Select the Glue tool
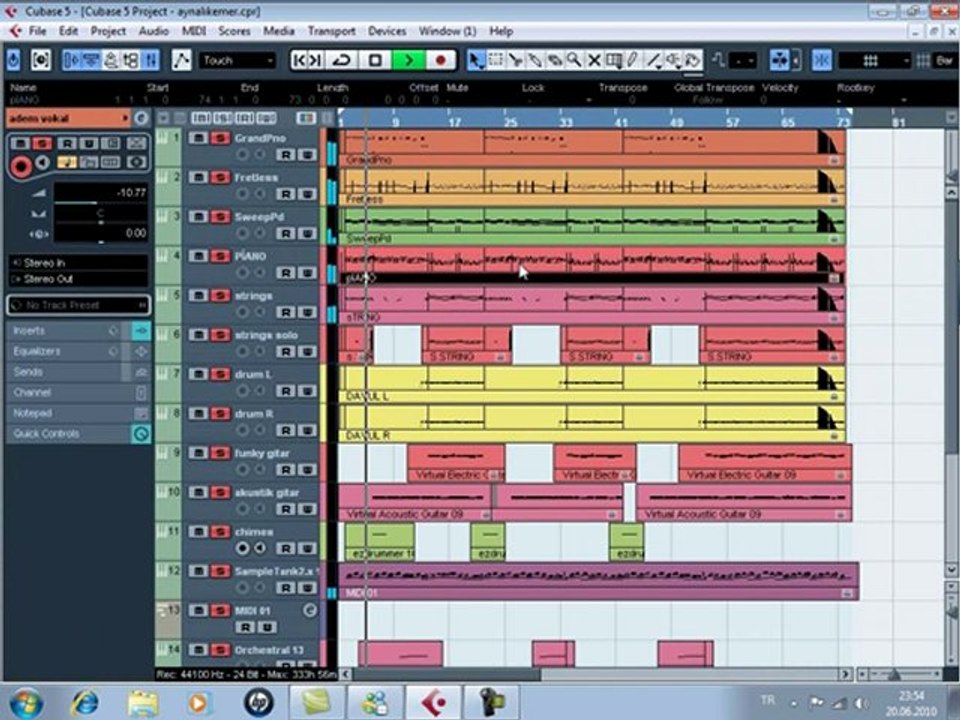 click(x=535, y=60)
